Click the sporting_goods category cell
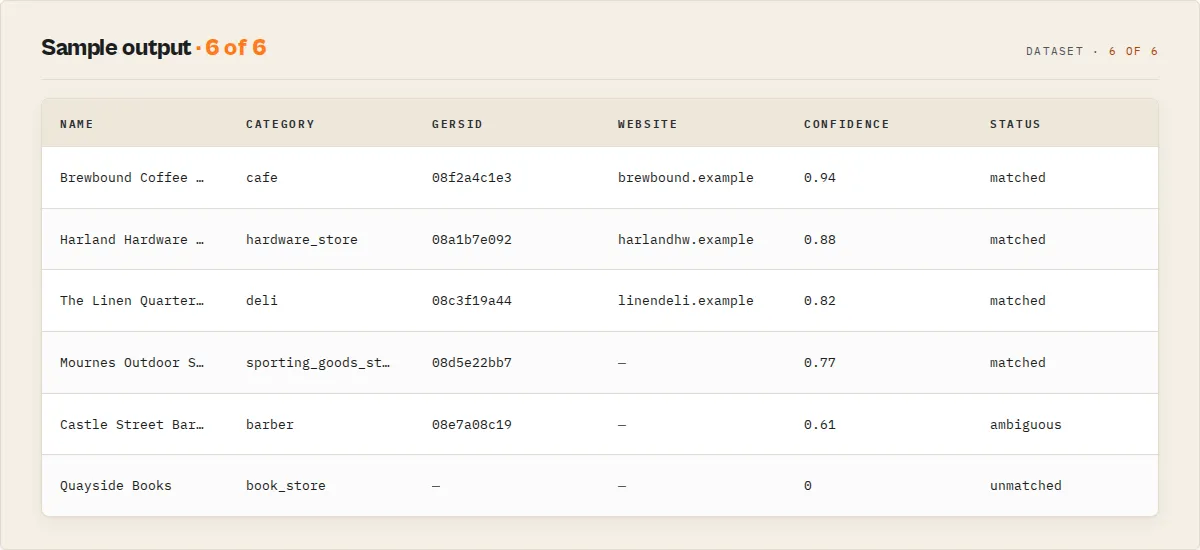1200x550 pixels. coord(318,363)
